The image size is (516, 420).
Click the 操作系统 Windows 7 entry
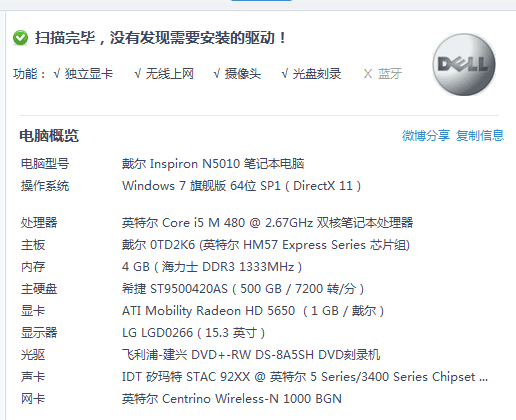(x=241, y=186)
